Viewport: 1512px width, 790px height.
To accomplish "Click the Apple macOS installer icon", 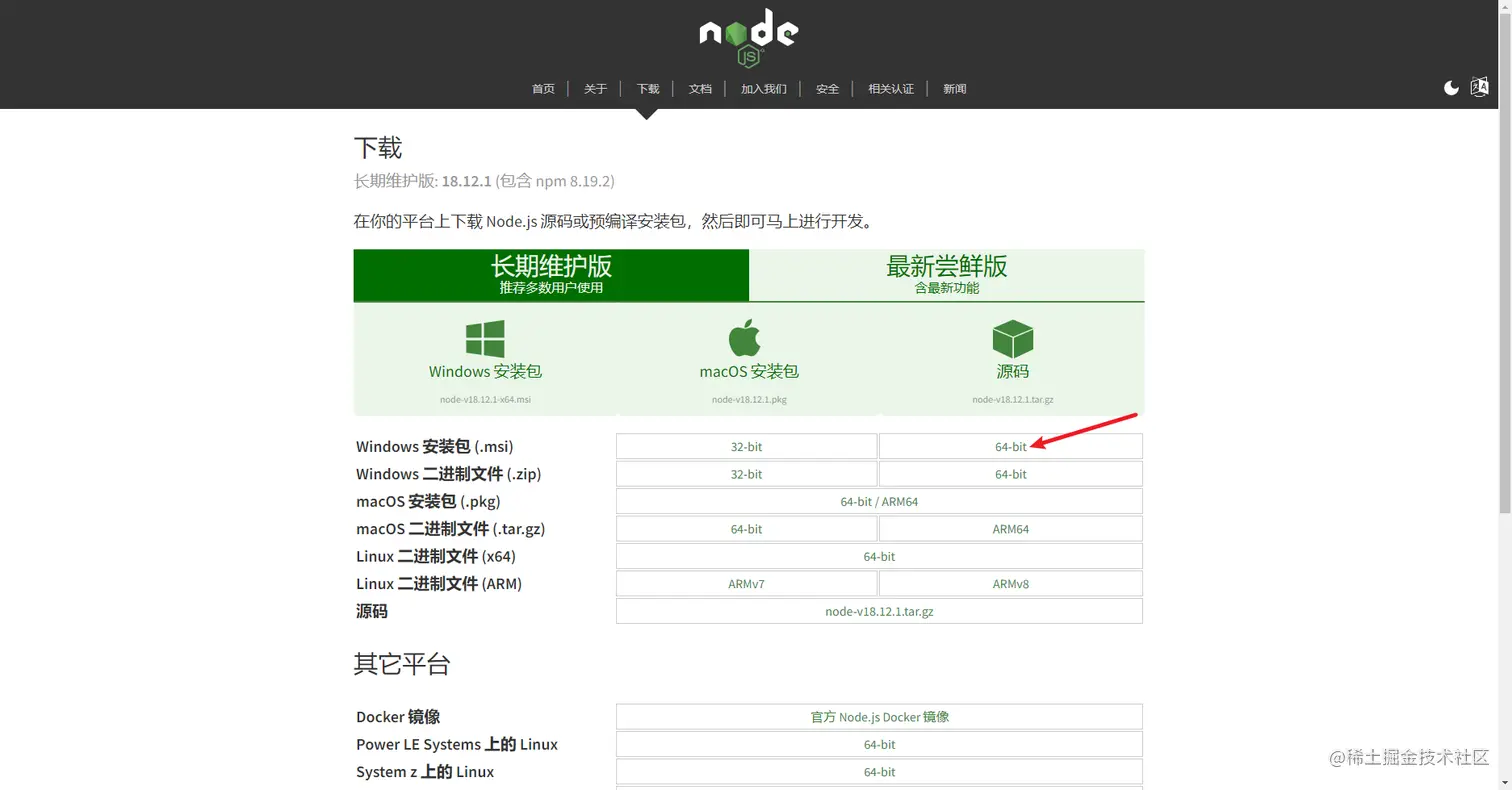I will tap(744, 338).
